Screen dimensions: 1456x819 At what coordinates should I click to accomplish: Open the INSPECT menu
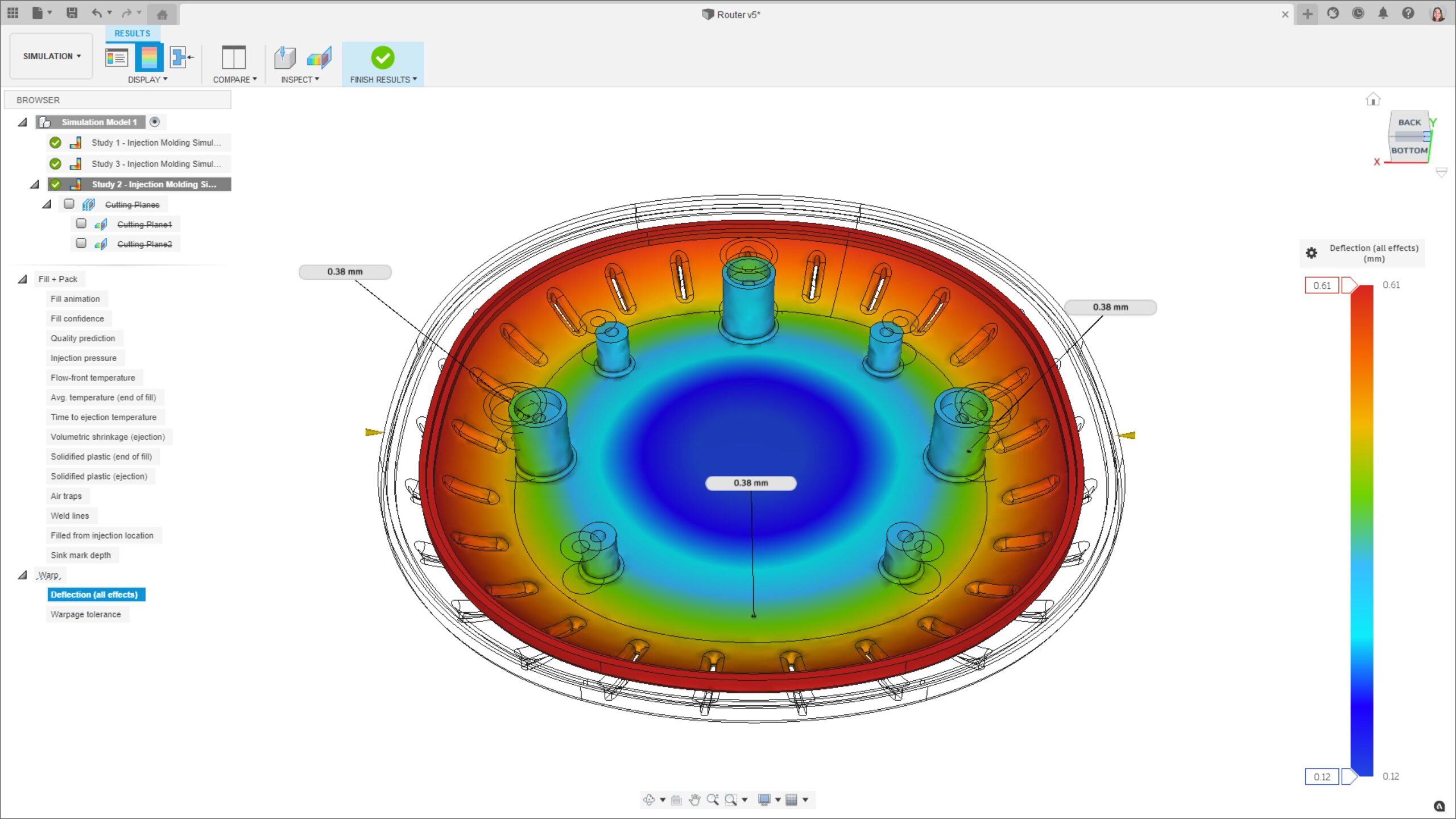[x=300, y=80]
